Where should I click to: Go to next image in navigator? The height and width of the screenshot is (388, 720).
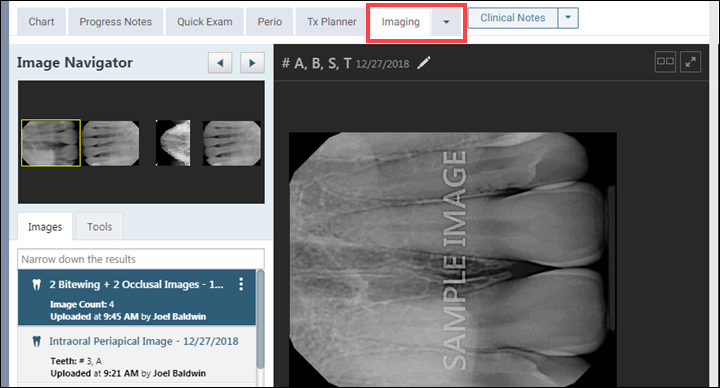click(x=252, y=62)
